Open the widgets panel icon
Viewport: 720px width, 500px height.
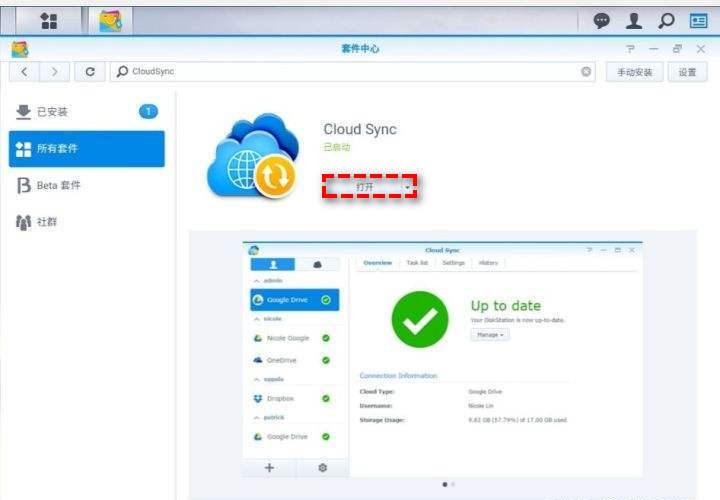click(x=698, y=21)
